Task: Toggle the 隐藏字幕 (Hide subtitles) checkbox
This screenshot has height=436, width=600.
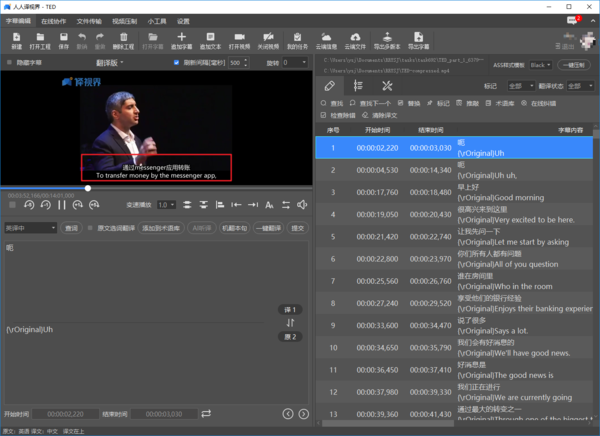Action: coord(9,62)
